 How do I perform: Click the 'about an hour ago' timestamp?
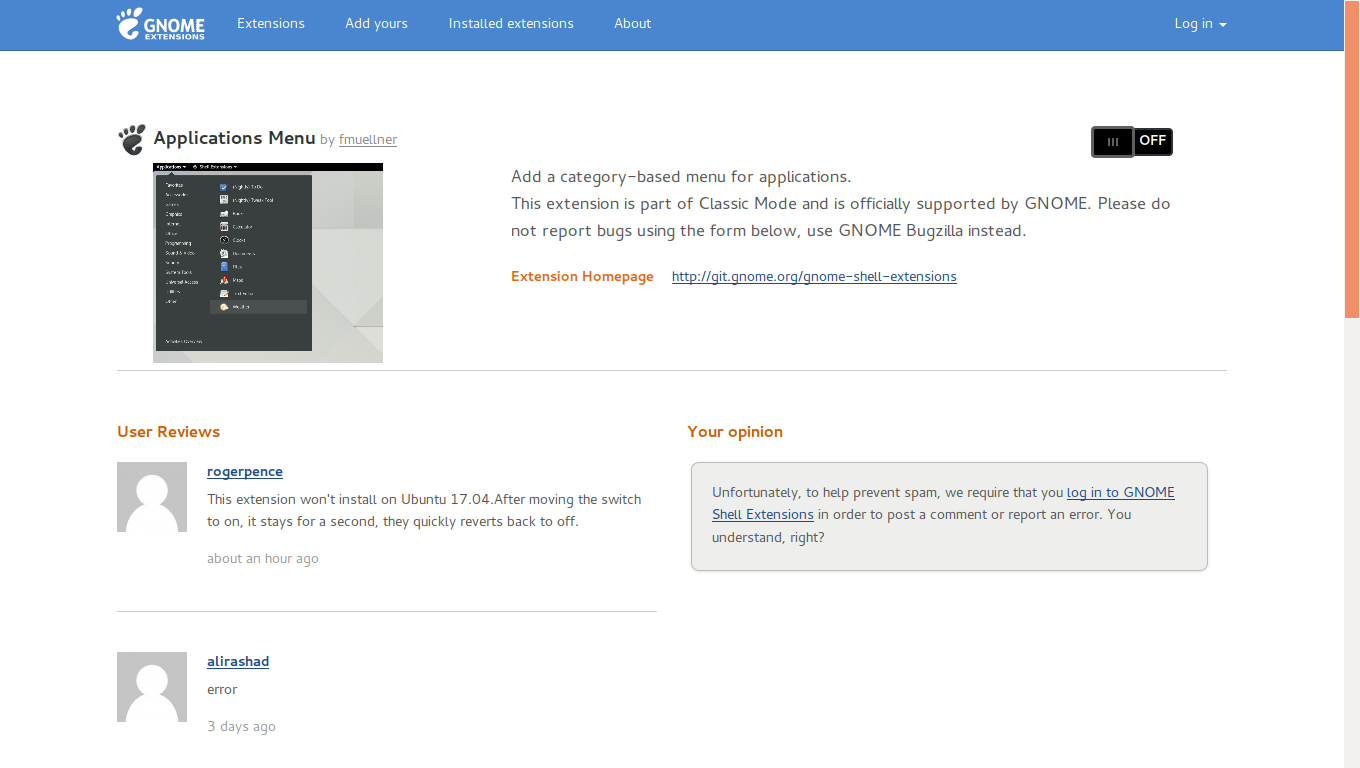pos(263,559)
